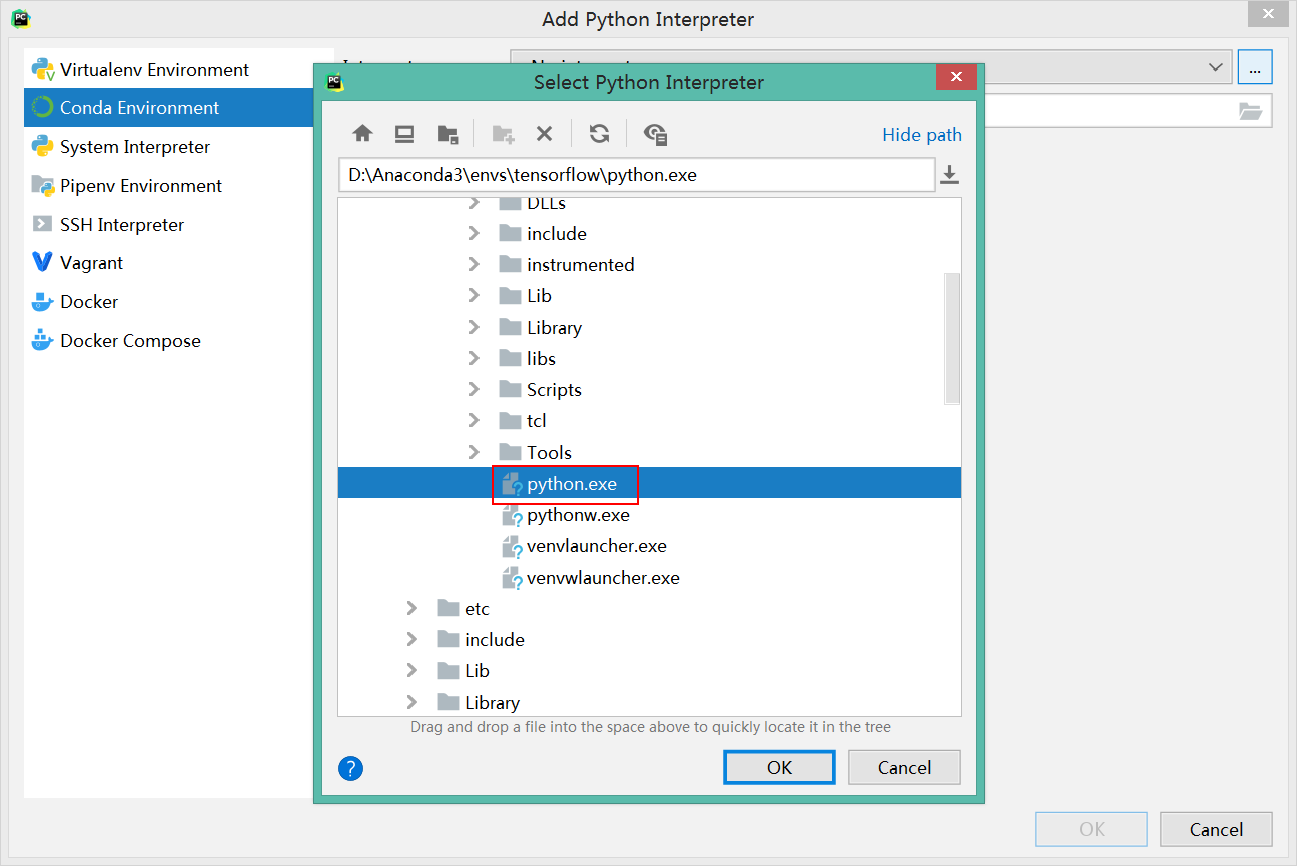Click the greyed OK in Add Python Interpreter
This screenshot has height=866, width=1297.
(x=1092, y=829)
